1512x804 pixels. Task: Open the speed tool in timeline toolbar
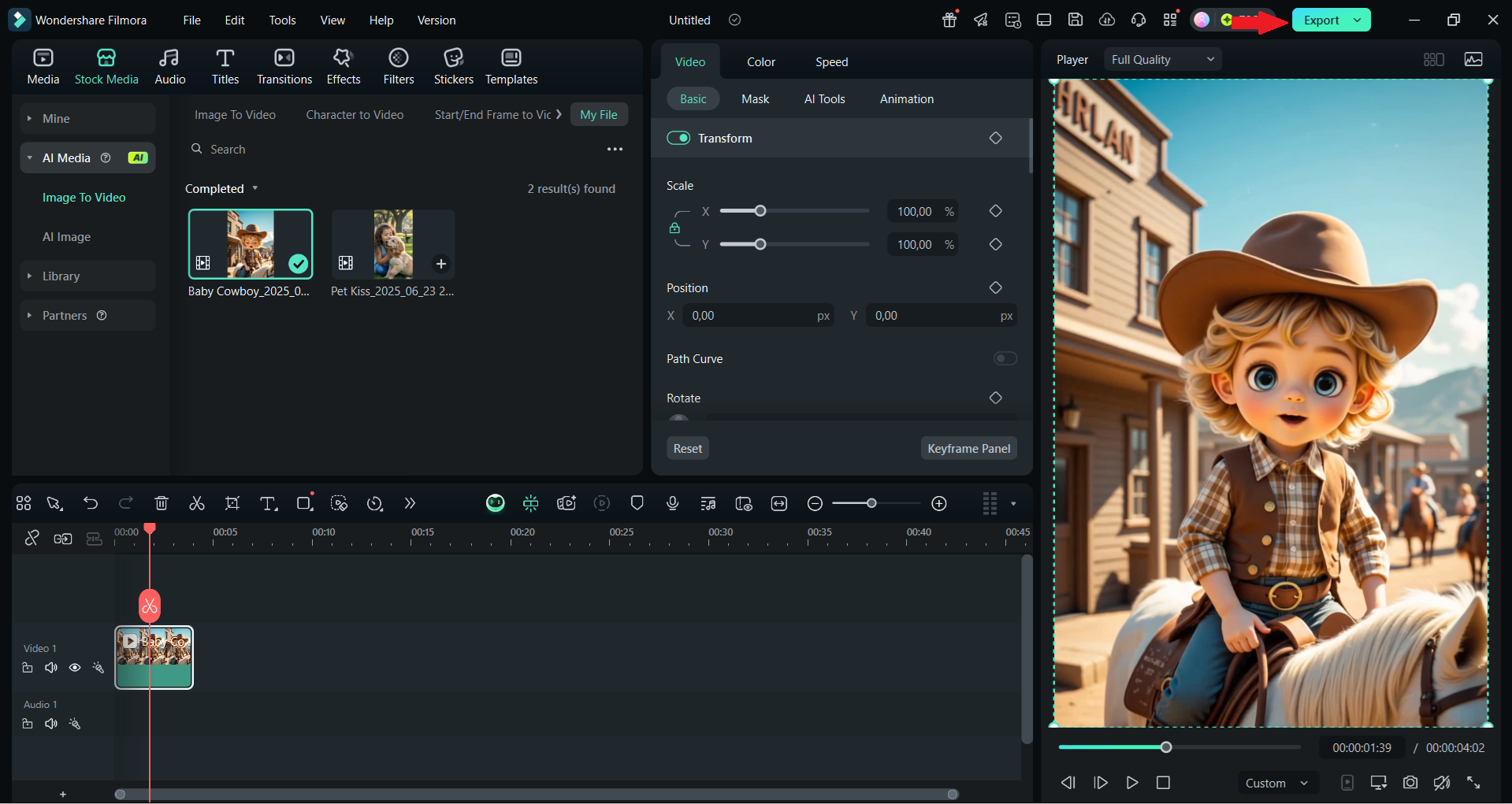[375, 503]
